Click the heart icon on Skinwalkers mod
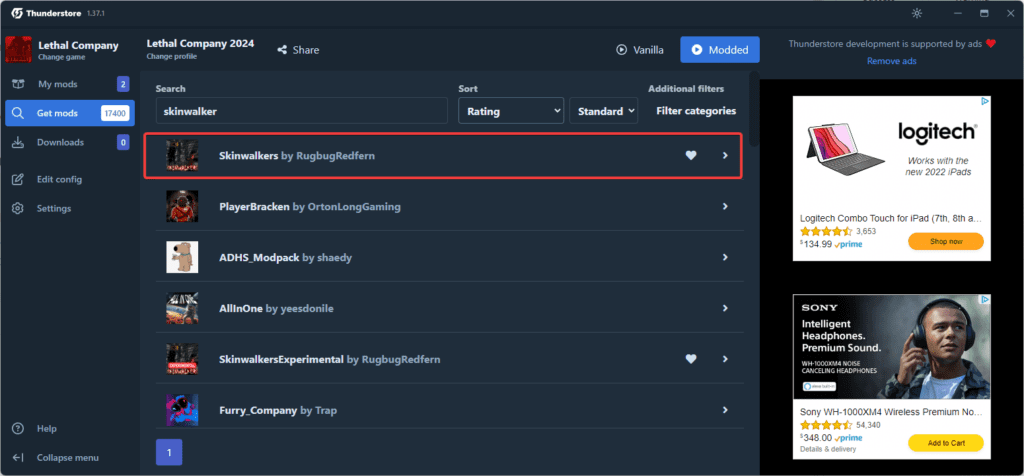 (690, 156)
